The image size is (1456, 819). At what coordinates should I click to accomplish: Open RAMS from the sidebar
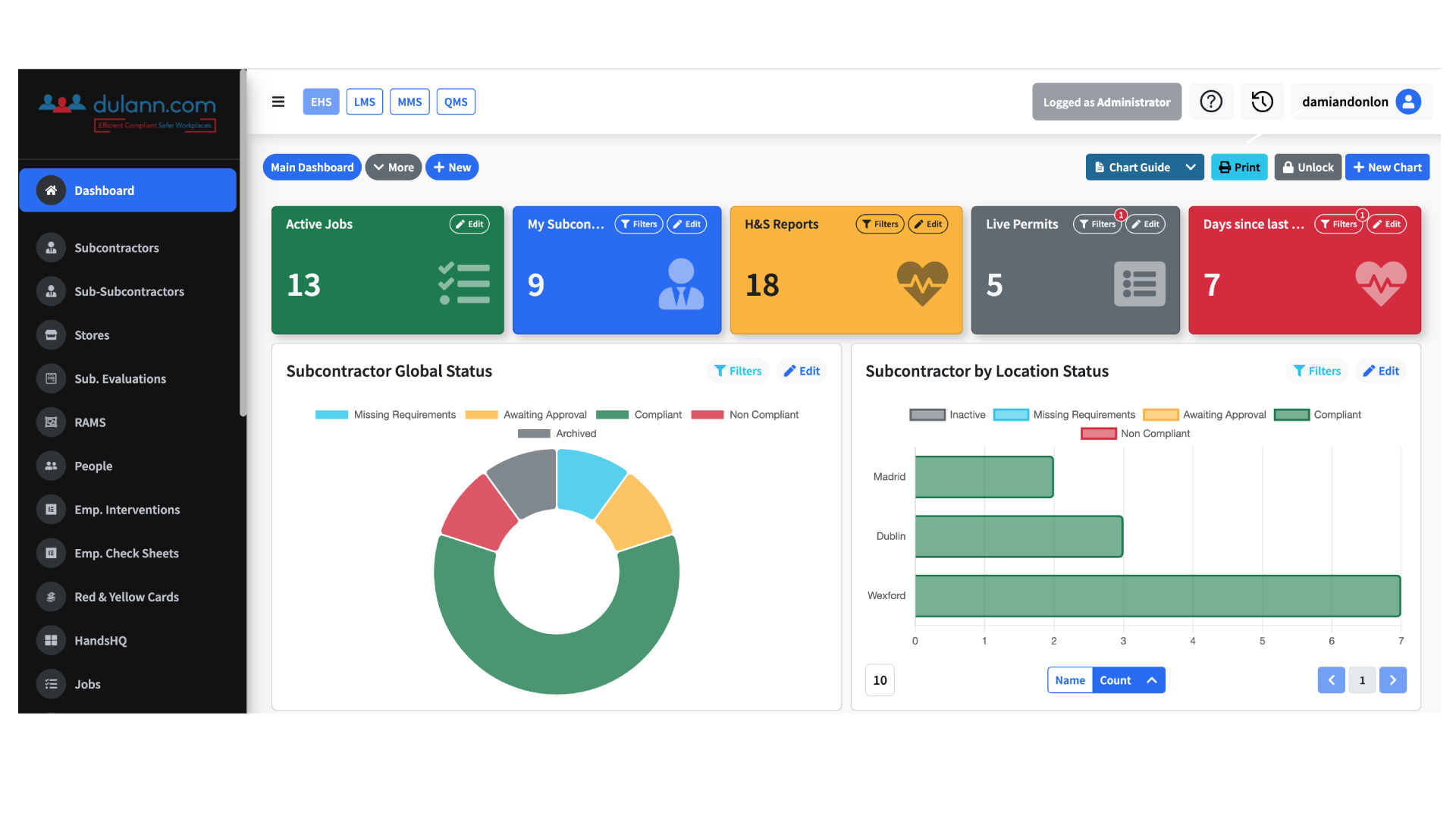pos(89,422)
